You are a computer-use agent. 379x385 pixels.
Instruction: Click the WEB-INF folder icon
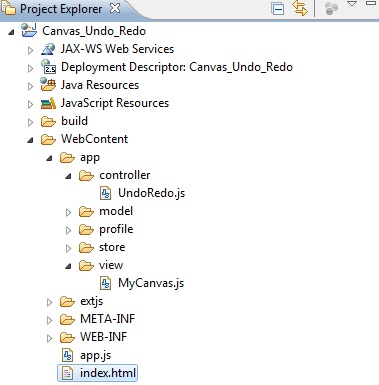pos(67,337)
